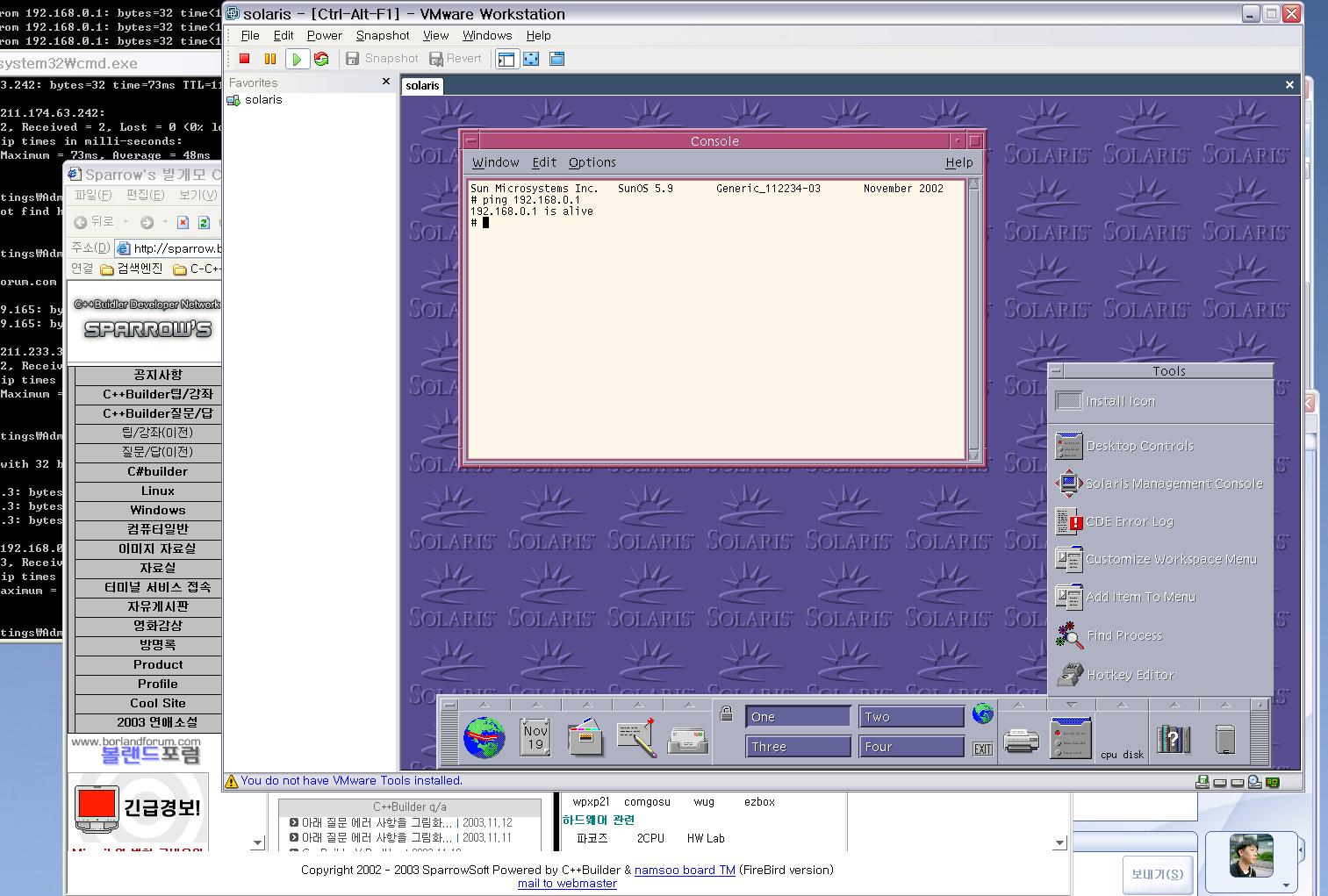The width and height of the screenshot is (1328, 896).
Task: Launch Solaris Management Console from Tools
Action: pos(1173,484)
